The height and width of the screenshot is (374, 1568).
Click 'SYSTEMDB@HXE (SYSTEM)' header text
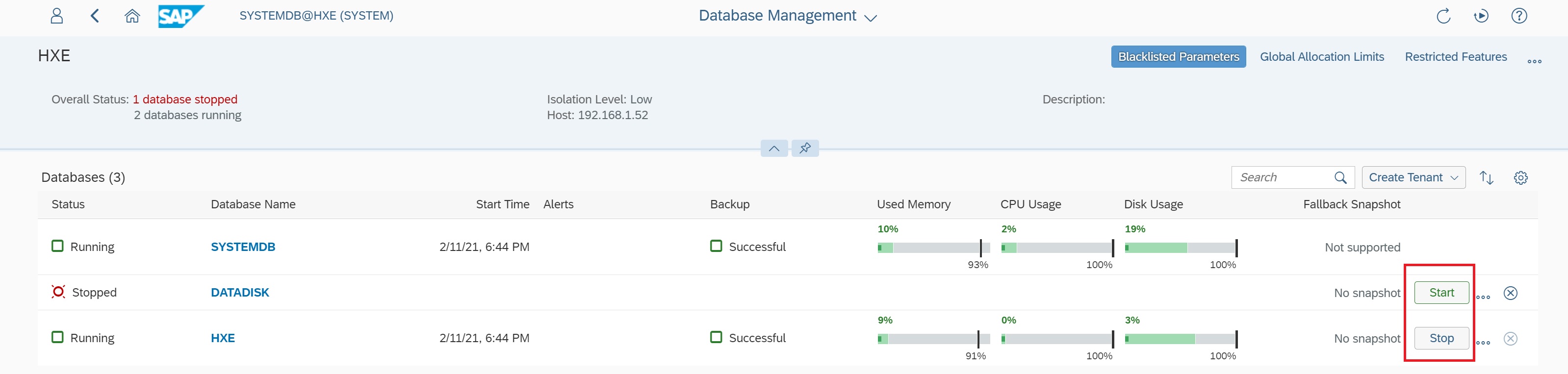(x=316, y=16)
